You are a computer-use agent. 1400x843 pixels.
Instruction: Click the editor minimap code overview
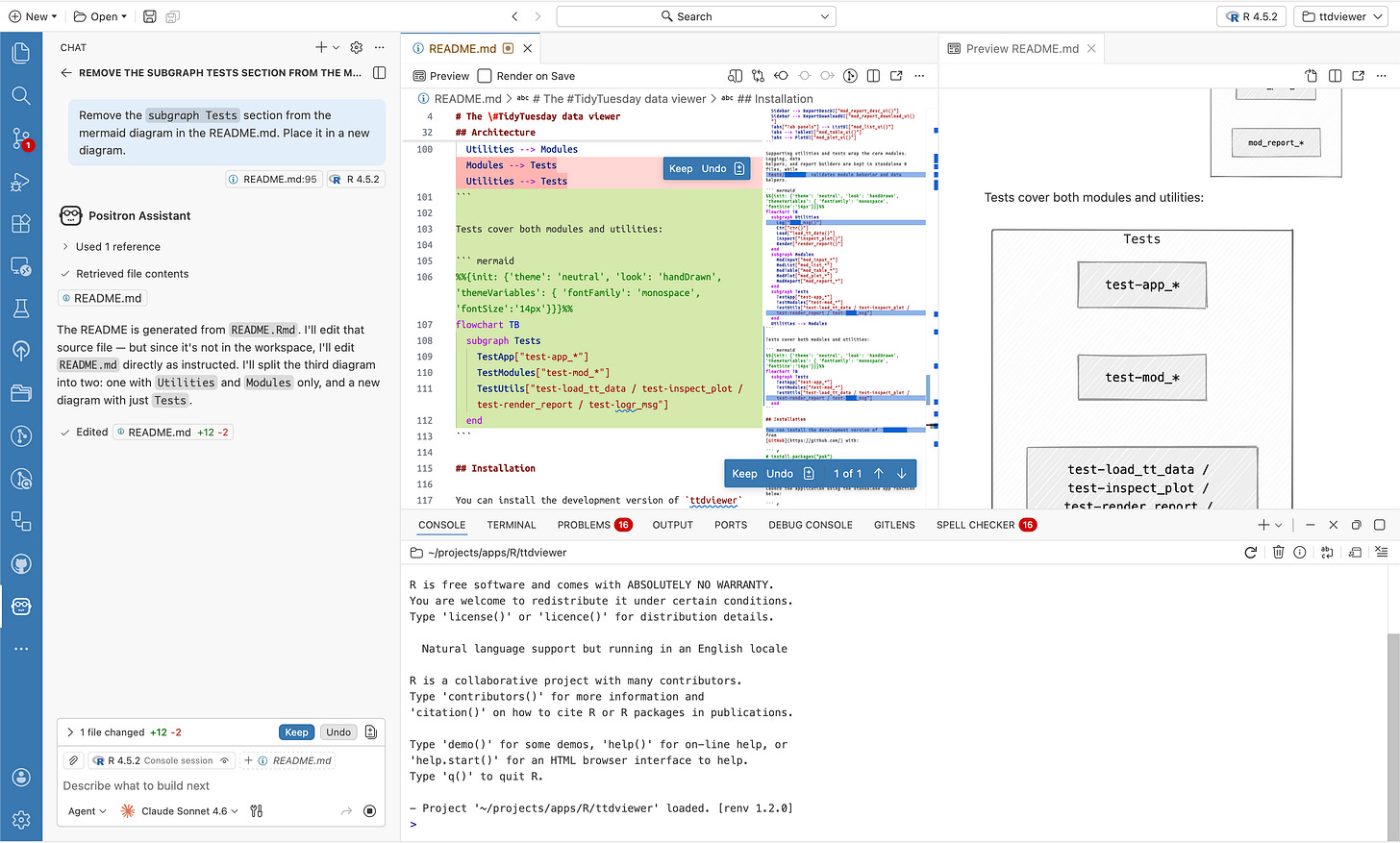click(846, 308)
